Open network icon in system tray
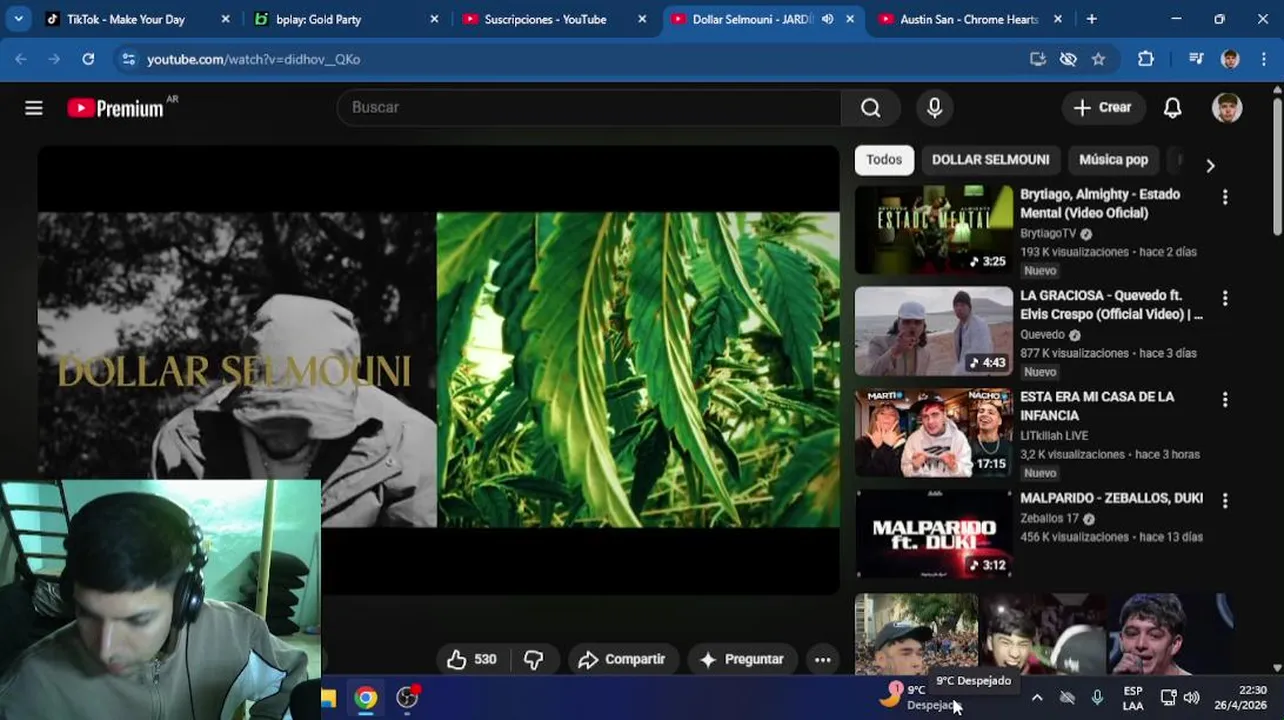 (x=1167, y=698)
